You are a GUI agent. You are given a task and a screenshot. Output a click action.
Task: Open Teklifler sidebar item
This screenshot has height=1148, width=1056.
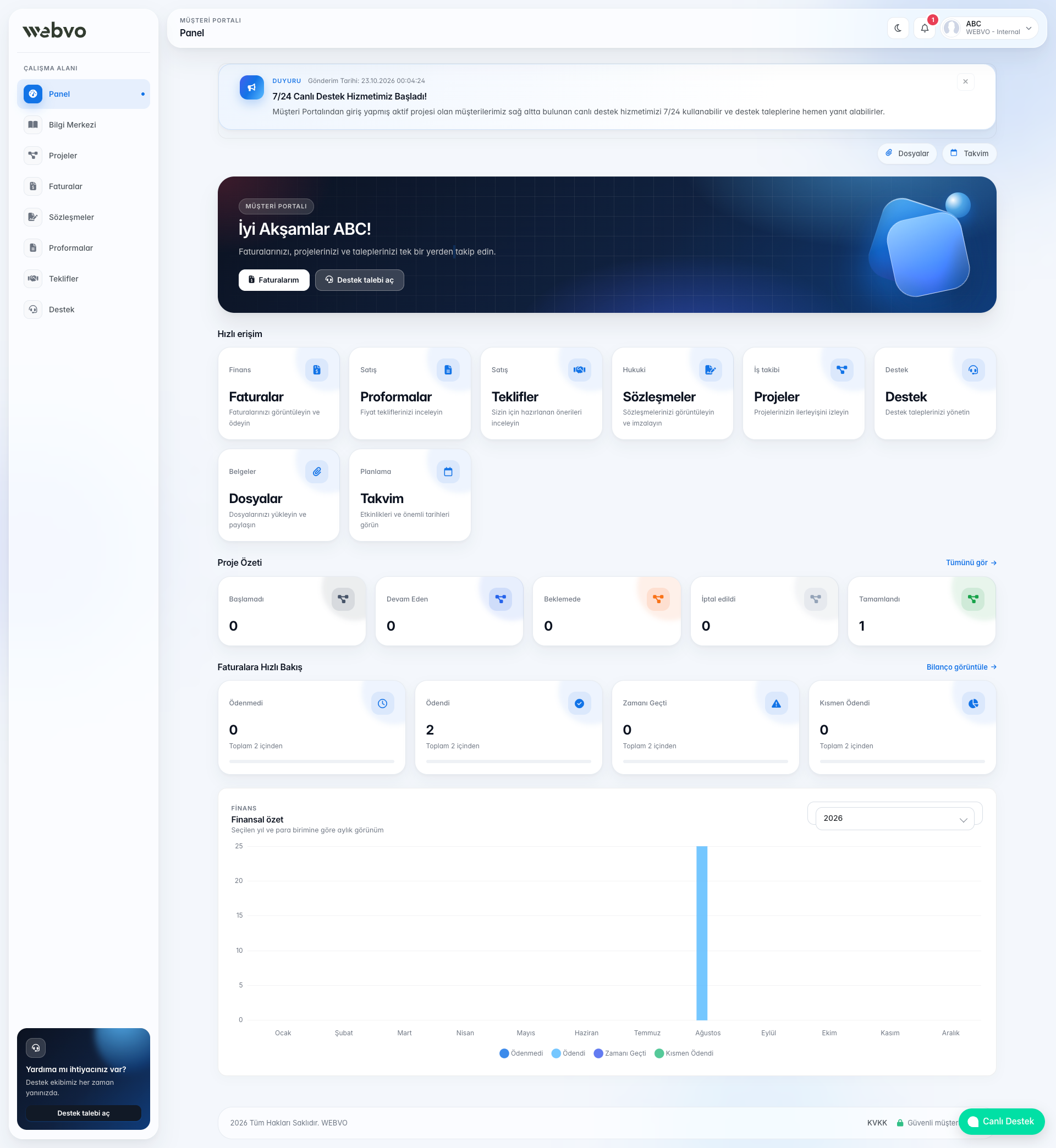tap(84, 279)
